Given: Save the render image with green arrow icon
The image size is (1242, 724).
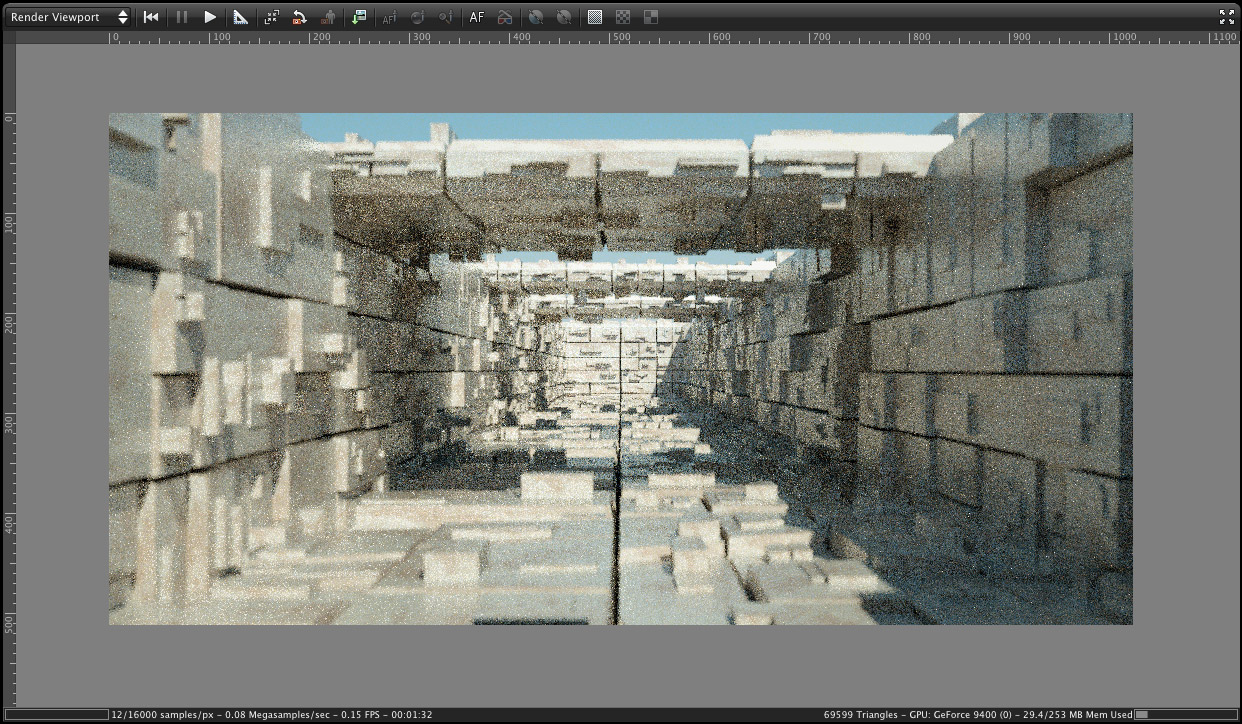Looking at the screenshot, I should [359, 17].
